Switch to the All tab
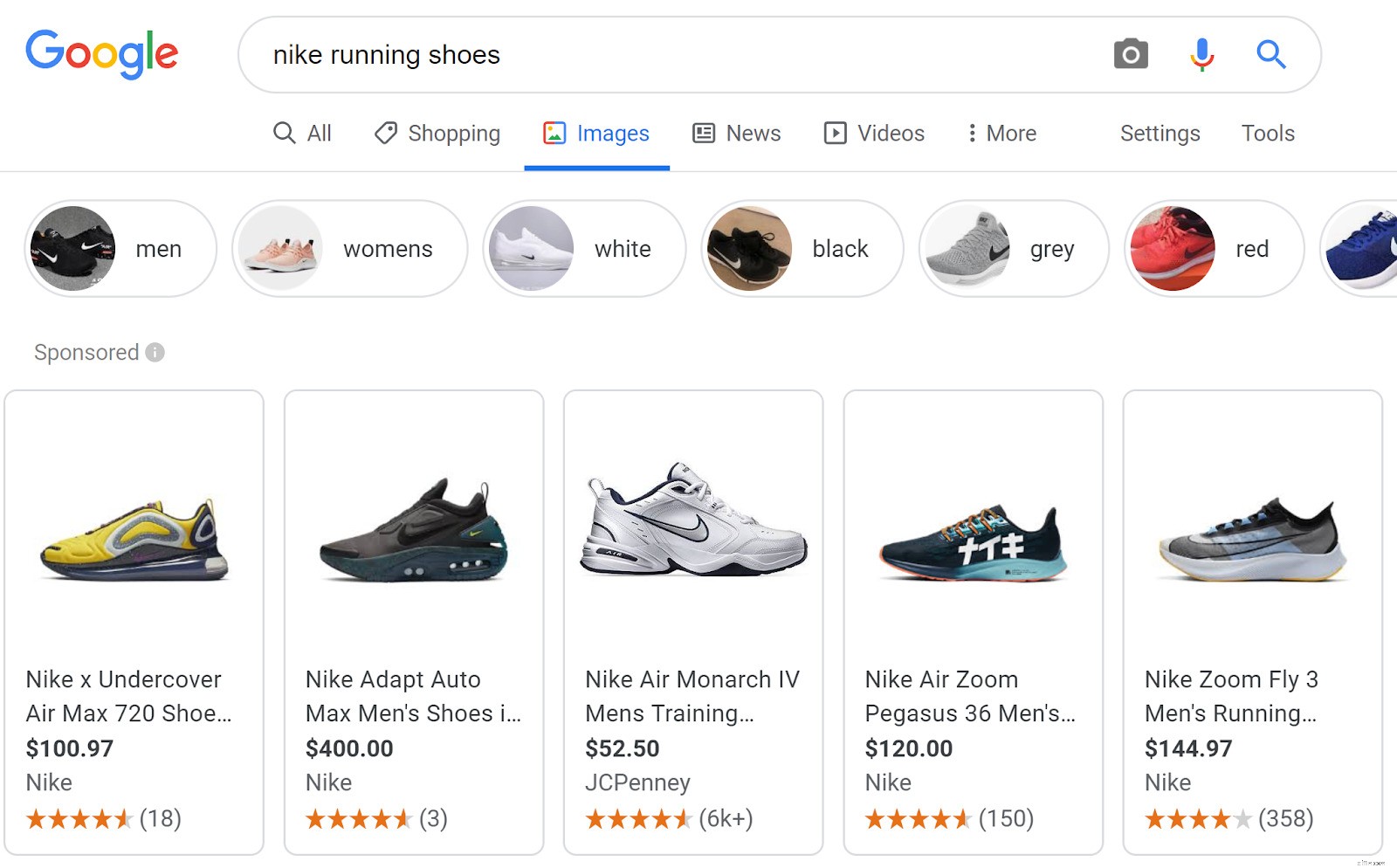This screenshot has height=868, width=1397. tap(303, 133)
